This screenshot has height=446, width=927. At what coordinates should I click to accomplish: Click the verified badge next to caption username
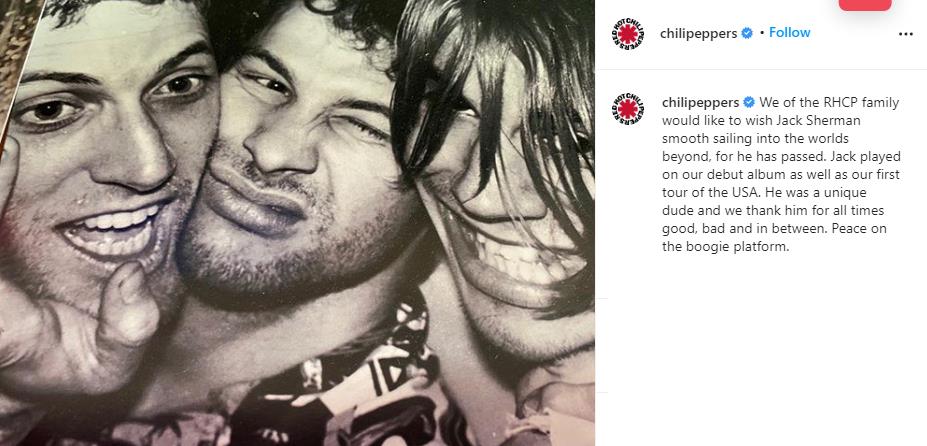coord(748,102)
